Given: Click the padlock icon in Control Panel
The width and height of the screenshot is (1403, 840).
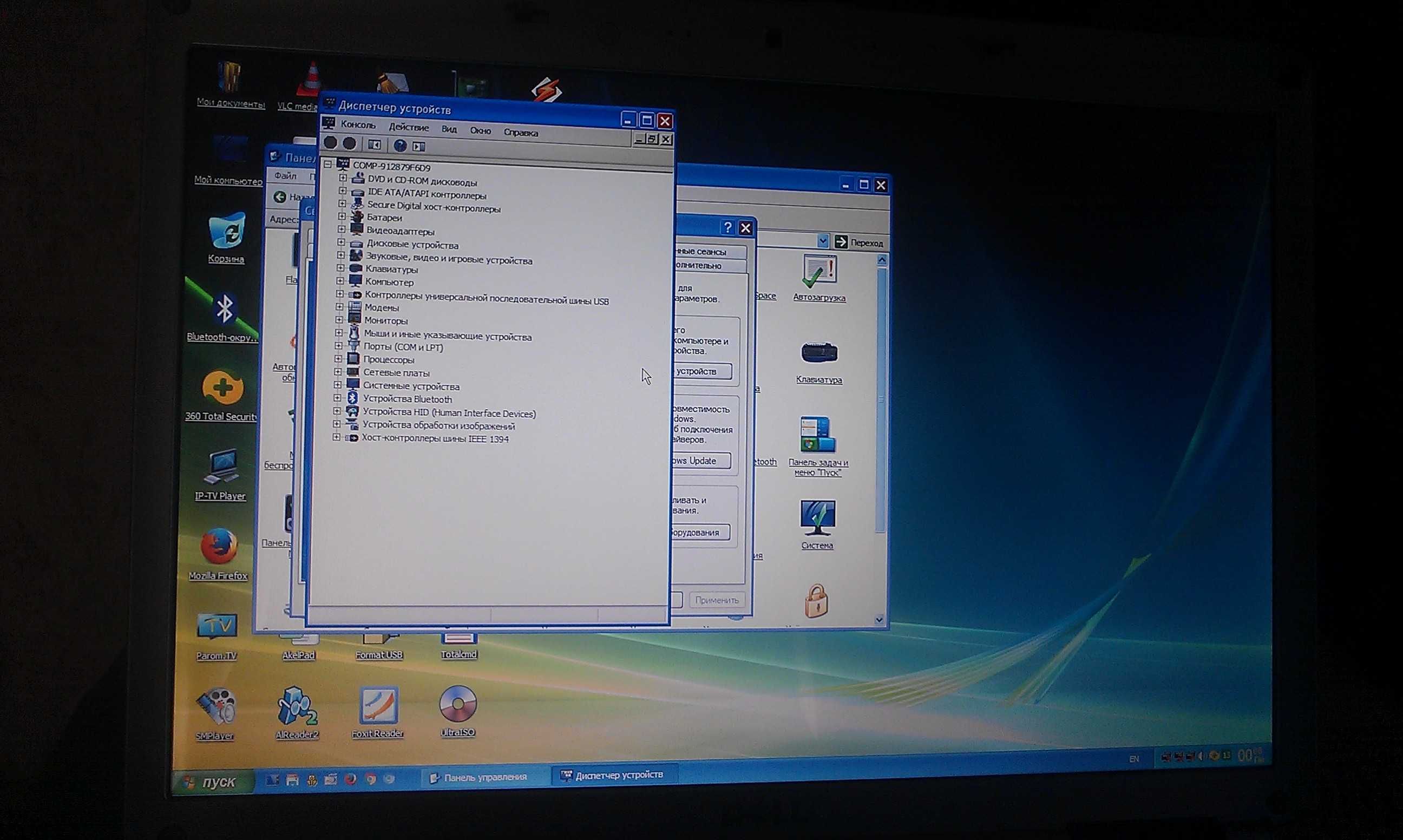Looking at the screenshot, I should (816, 601).
